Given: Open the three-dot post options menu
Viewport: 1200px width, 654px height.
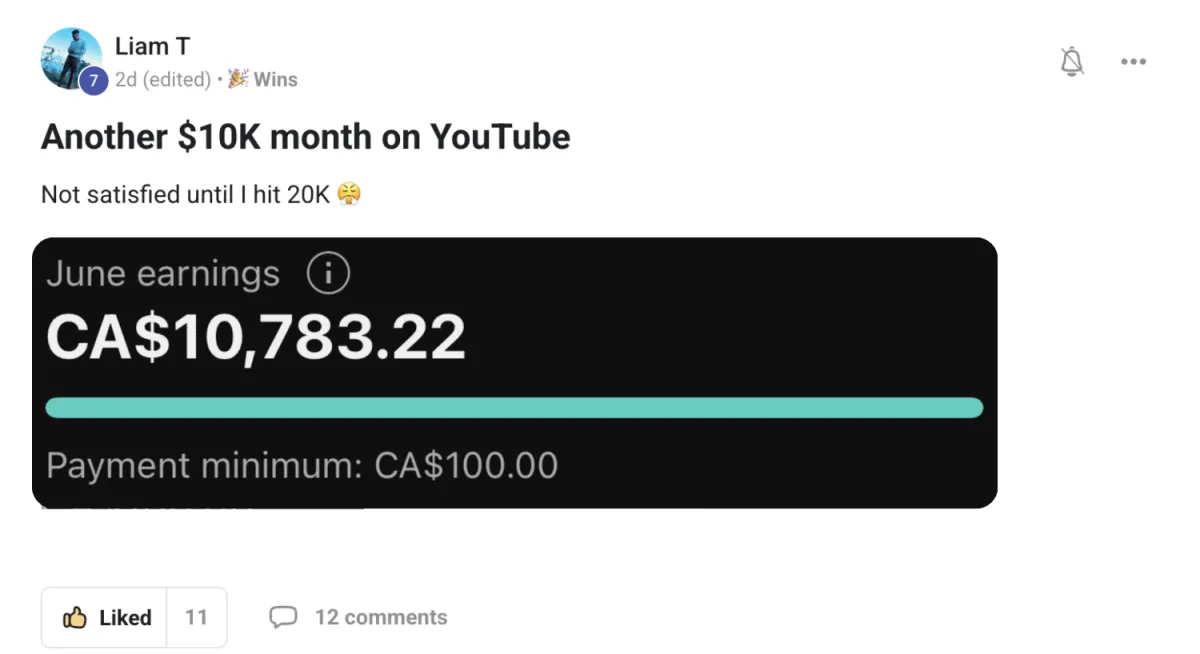Looking at the screenshot, I should [1133, 62].
